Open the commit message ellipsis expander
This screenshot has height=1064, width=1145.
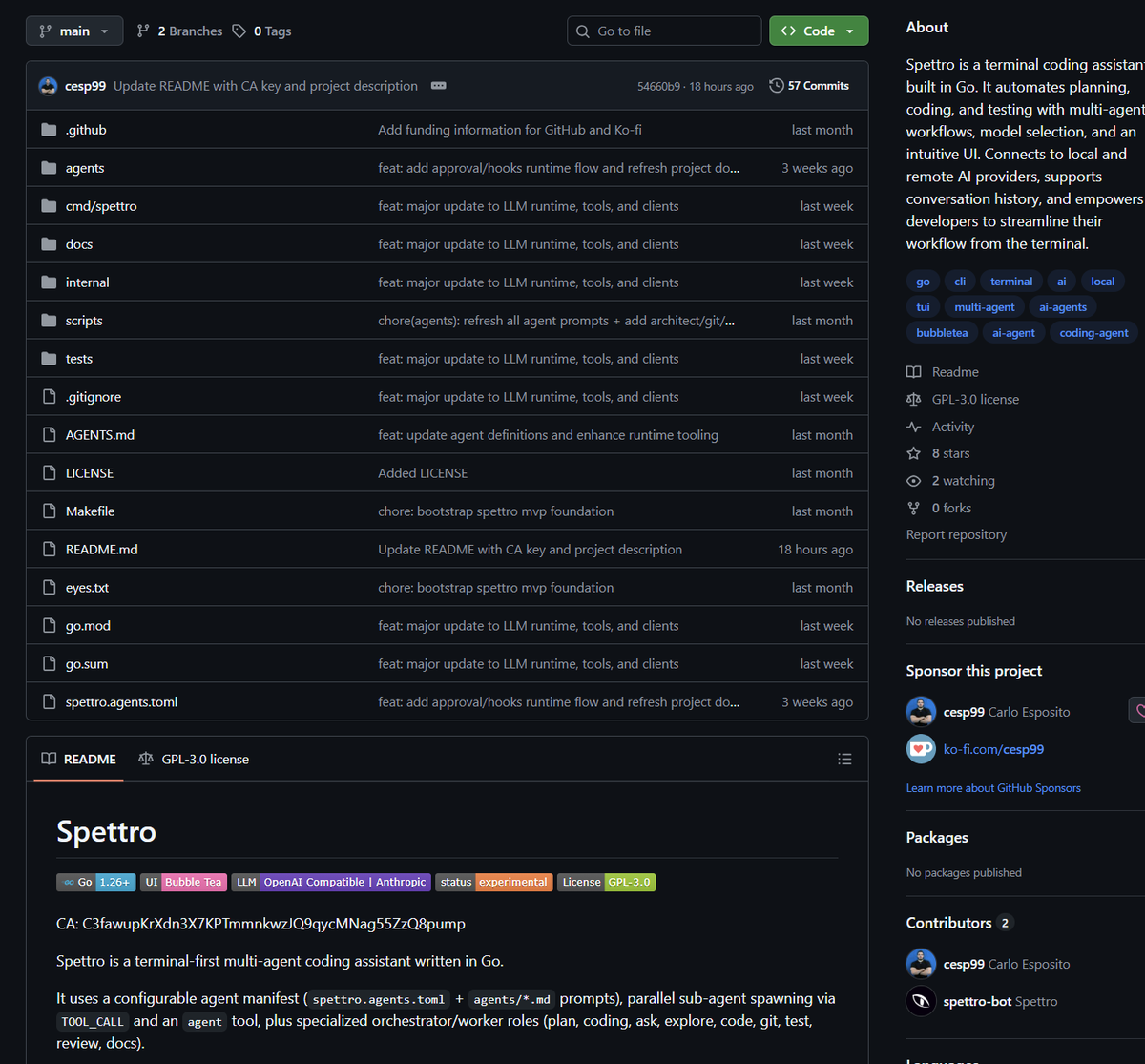point(439,86)
